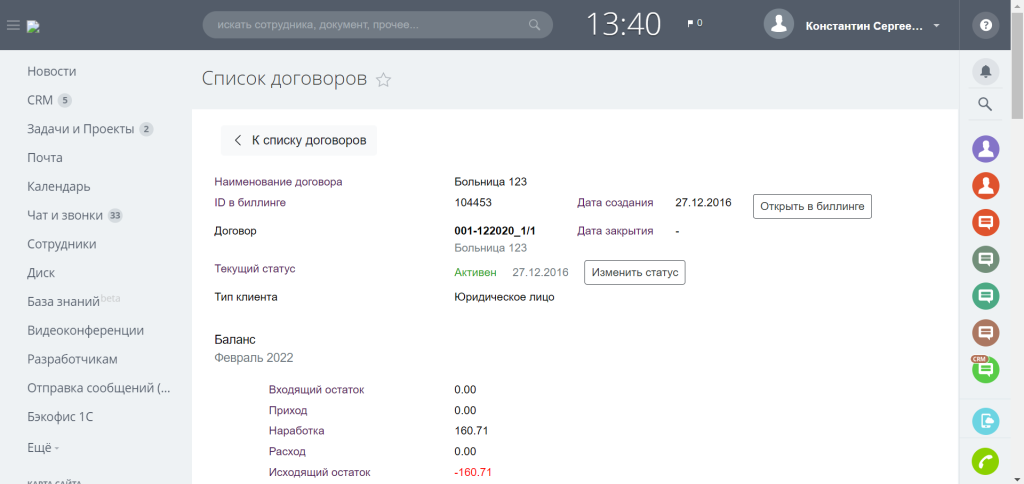This screenshot has width=1024, height=484.
Task: Open База знаний in the left menu
Action: coord(63,301)
